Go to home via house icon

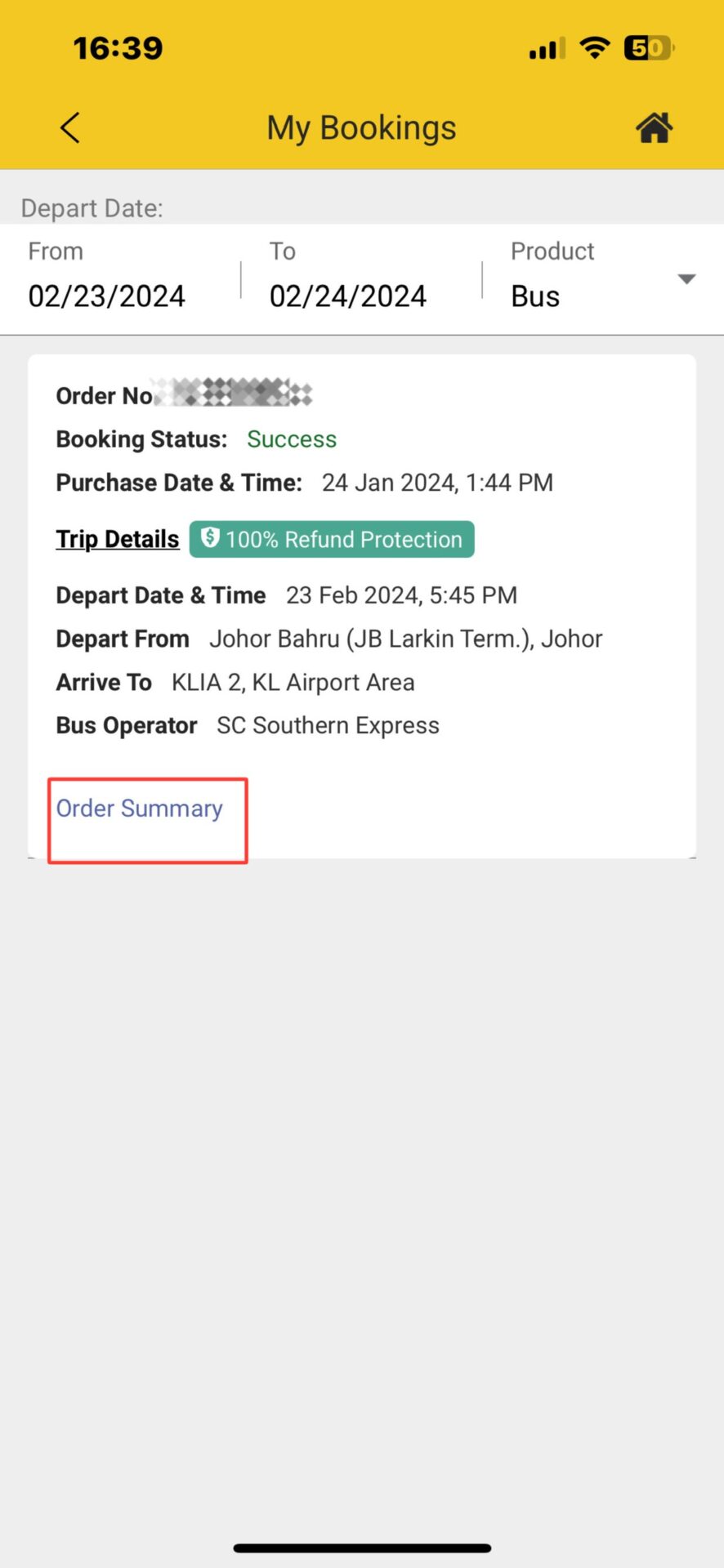click(x=654, y=128)
